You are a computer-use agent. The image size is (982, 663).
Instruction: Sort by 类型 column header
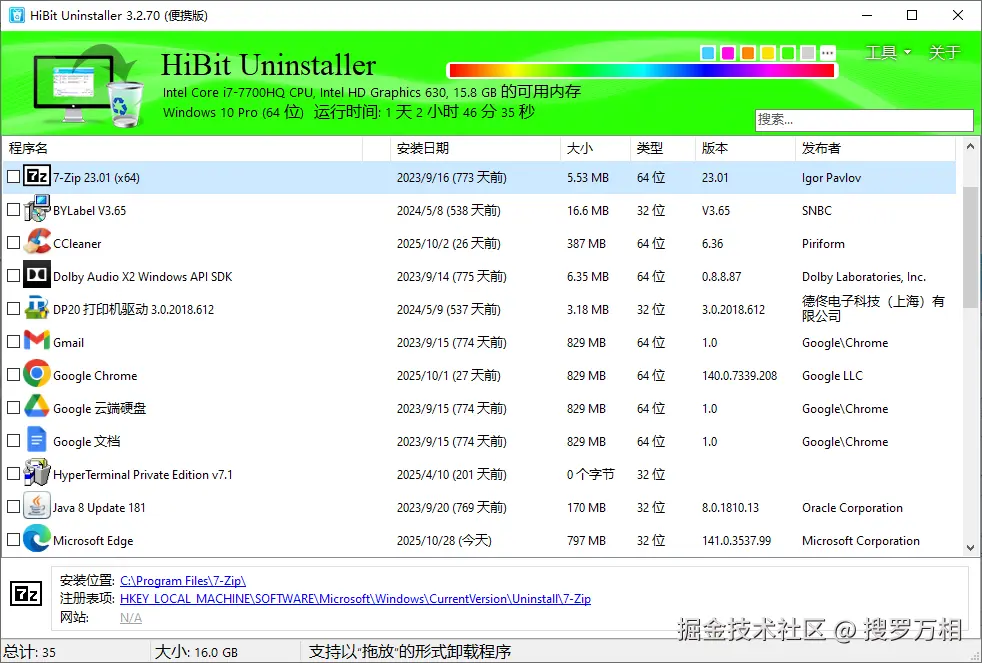click(x=663, y=148)
